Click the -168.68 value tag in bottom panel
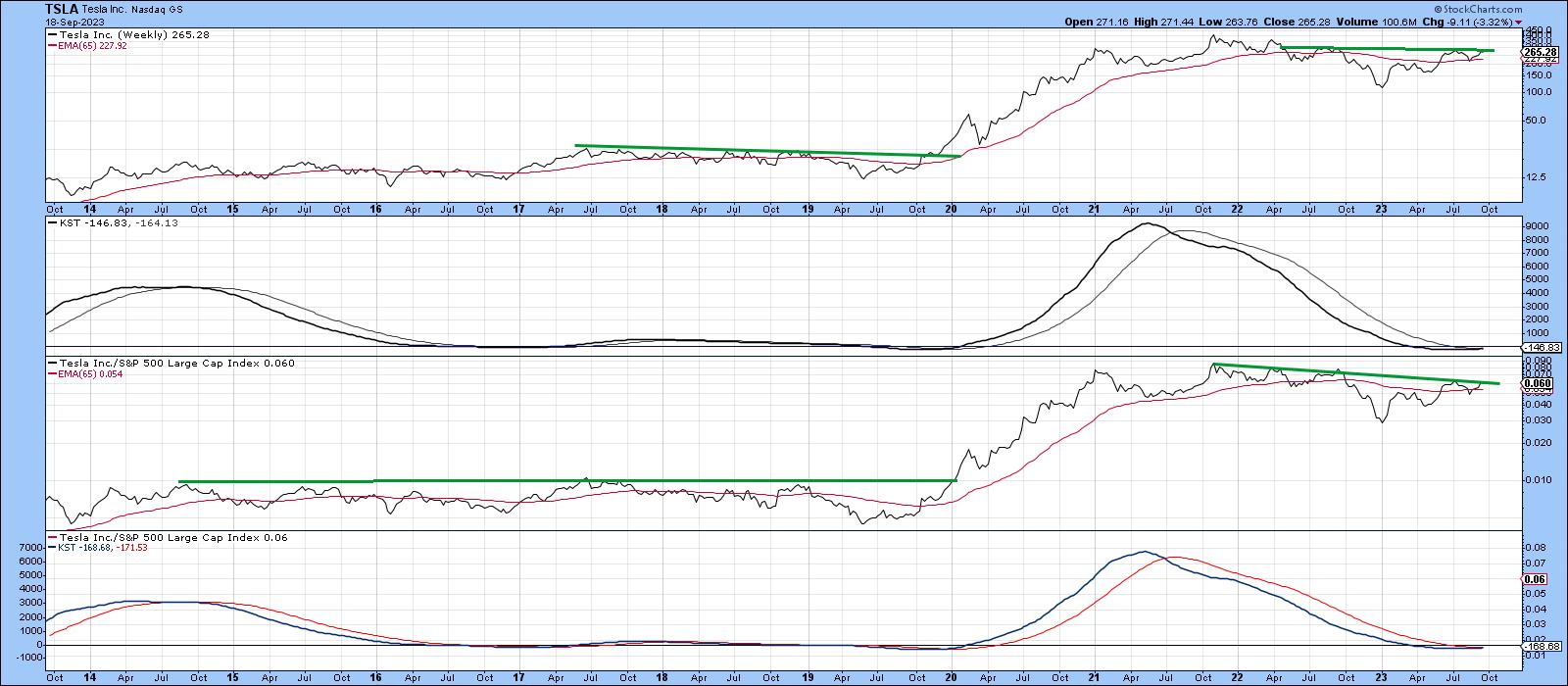Image resolution: width=1568 pixels, height=686 pixels. click(1543, 646)
